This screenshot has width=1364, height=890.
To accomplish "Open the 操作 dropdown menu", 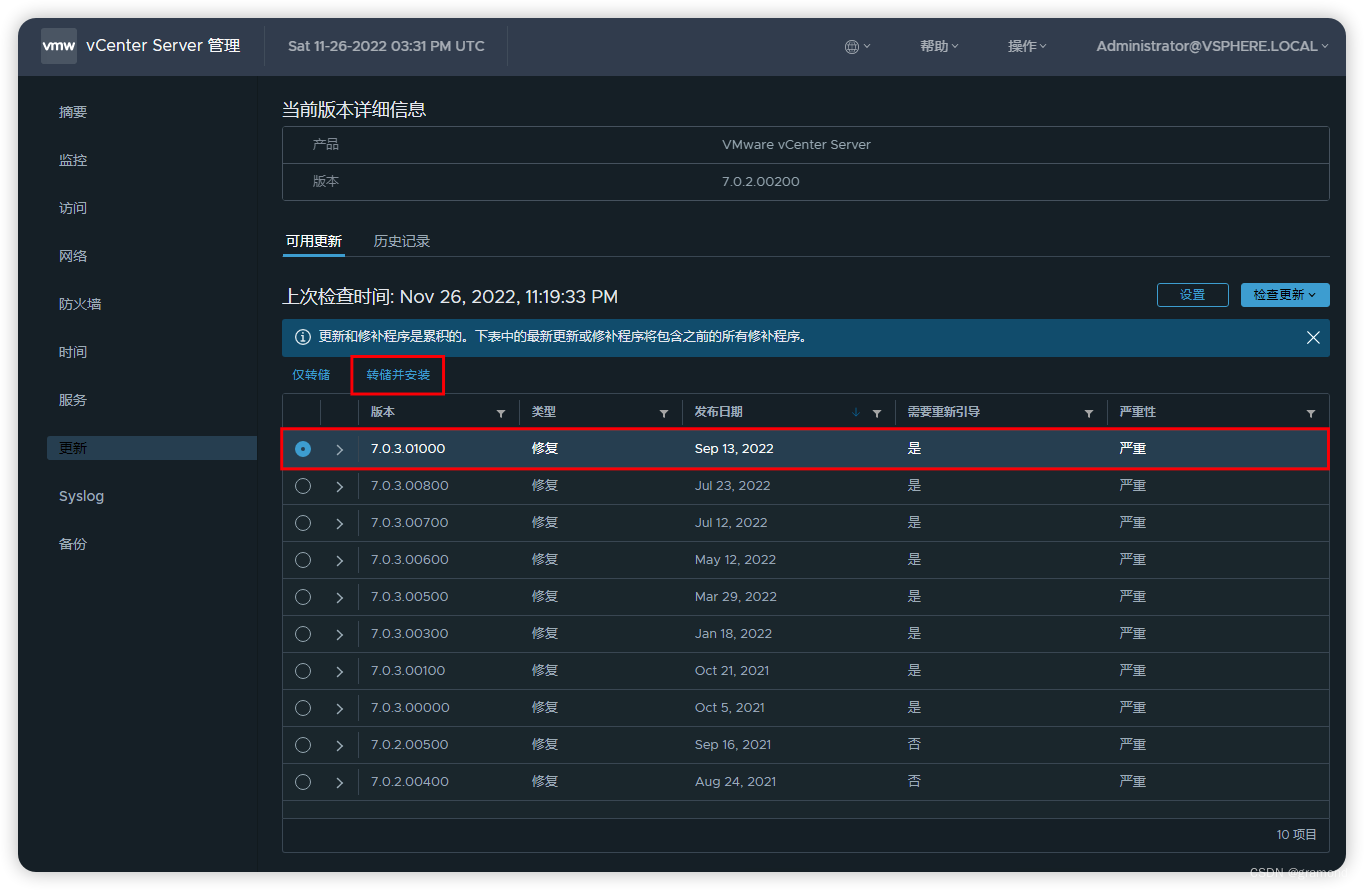I will tap(1027, 46).
